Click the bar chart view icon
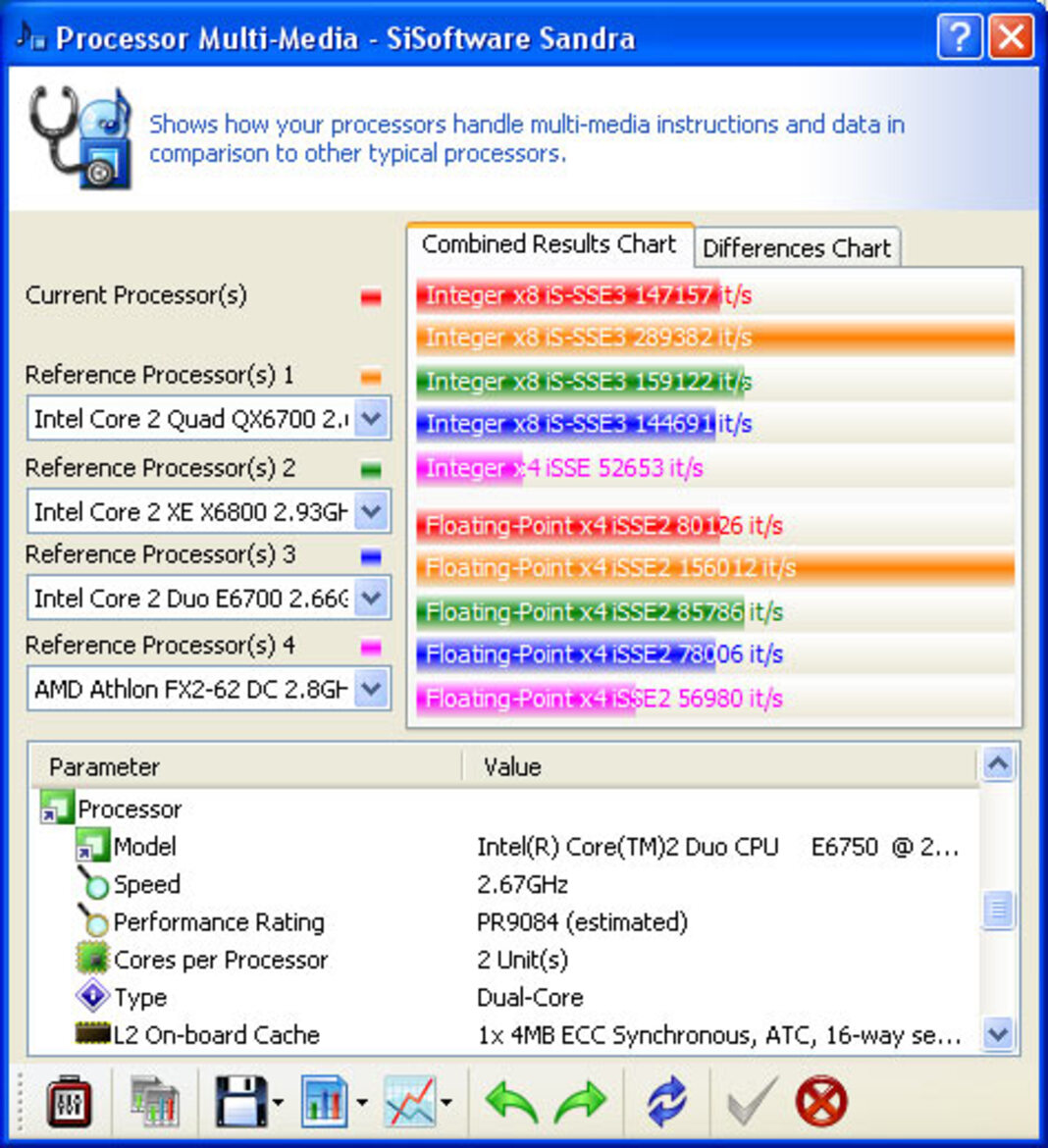The width and height of the screenshot is (1048, 1148). pyautogui.click(x=325, y=1100)
